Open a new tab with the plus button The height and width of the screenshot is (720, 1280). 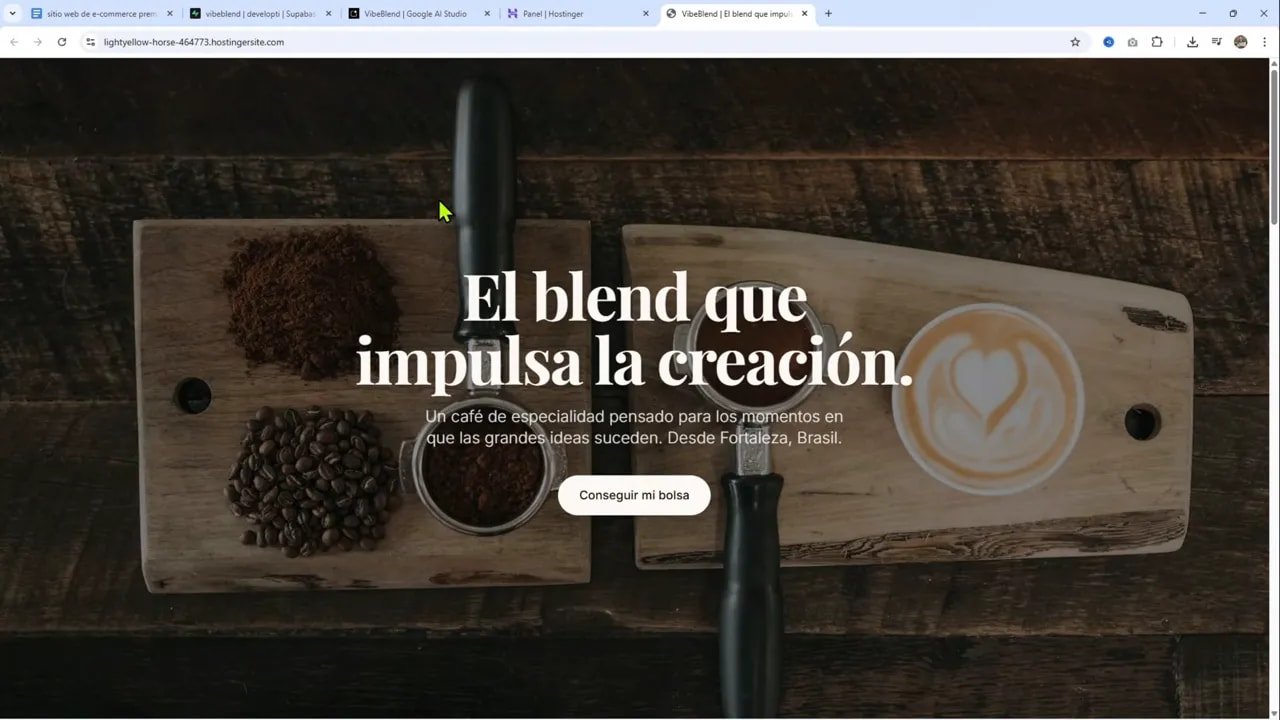point(827,13)
